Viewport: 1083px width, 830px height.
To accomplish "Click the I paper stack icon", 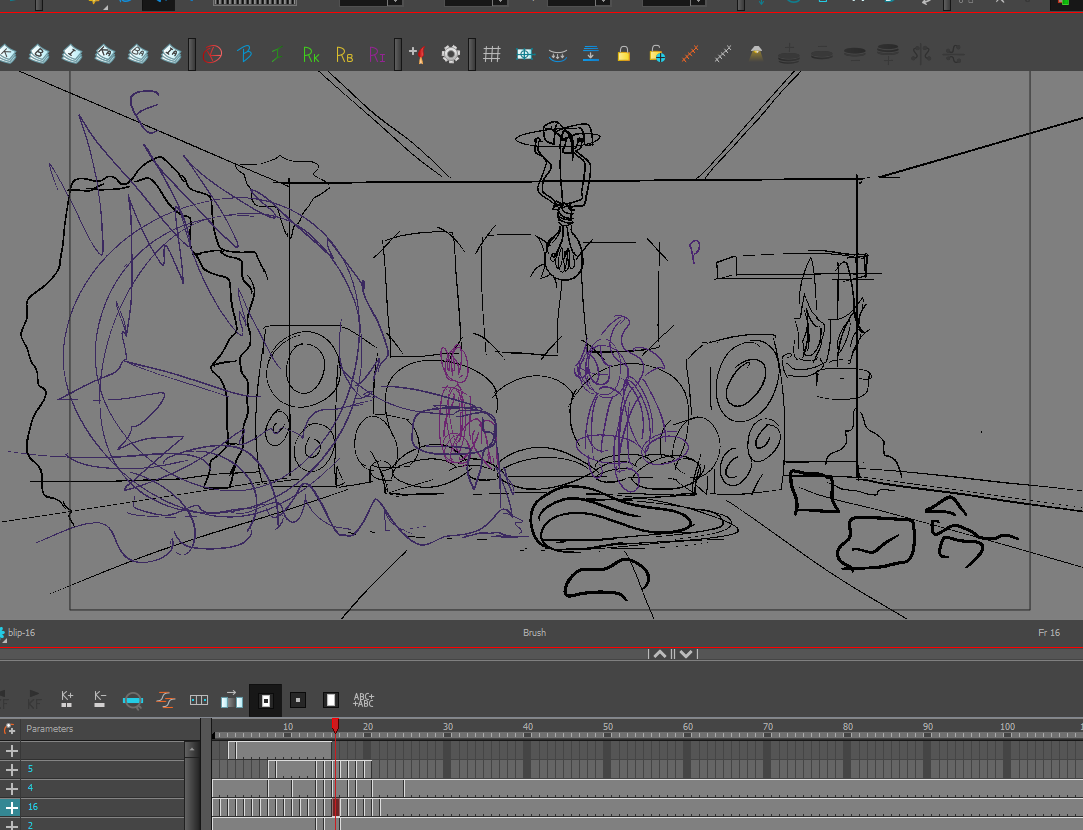I will point(72,54).
